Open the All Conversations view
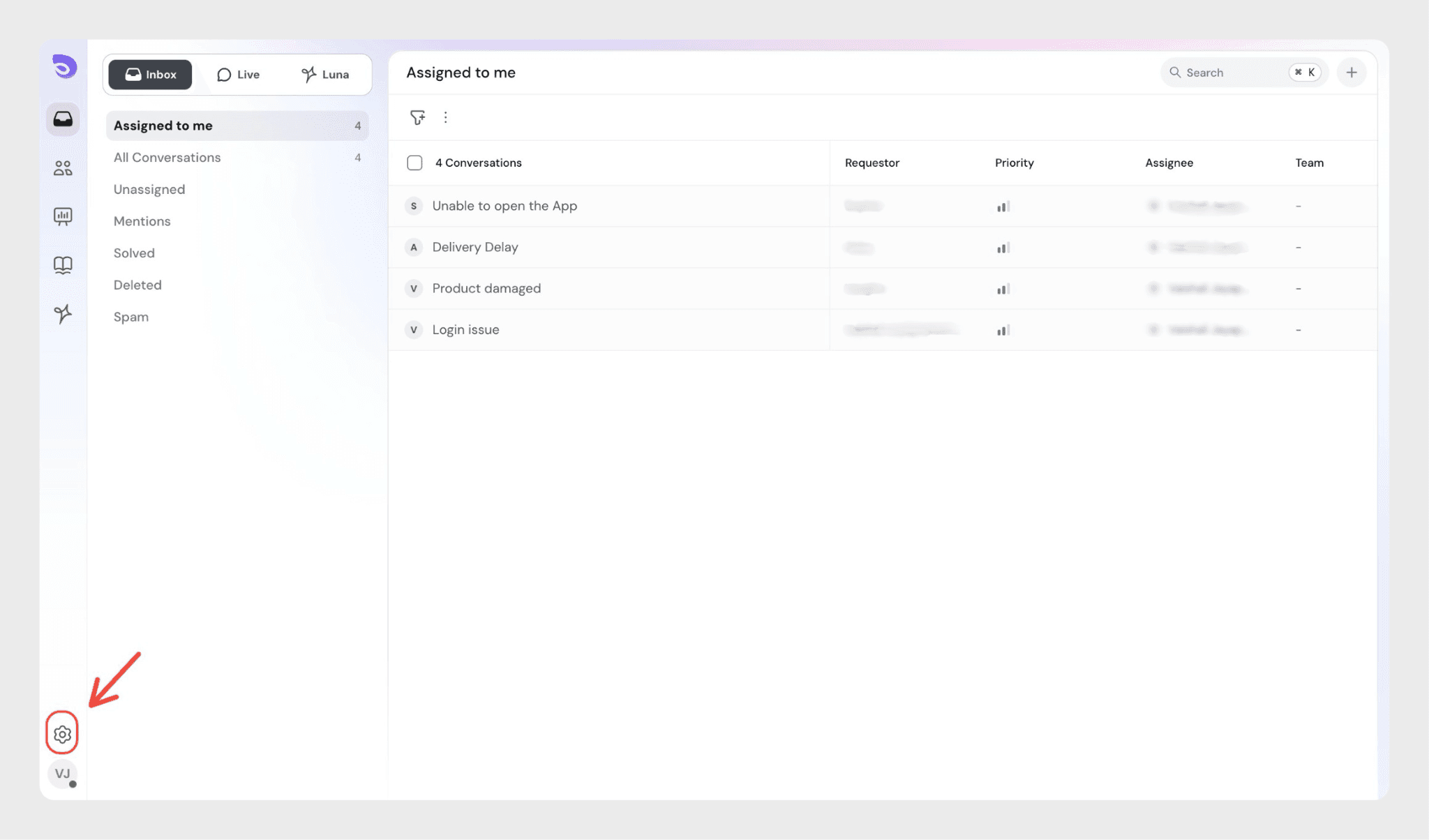 pos(167,158)
